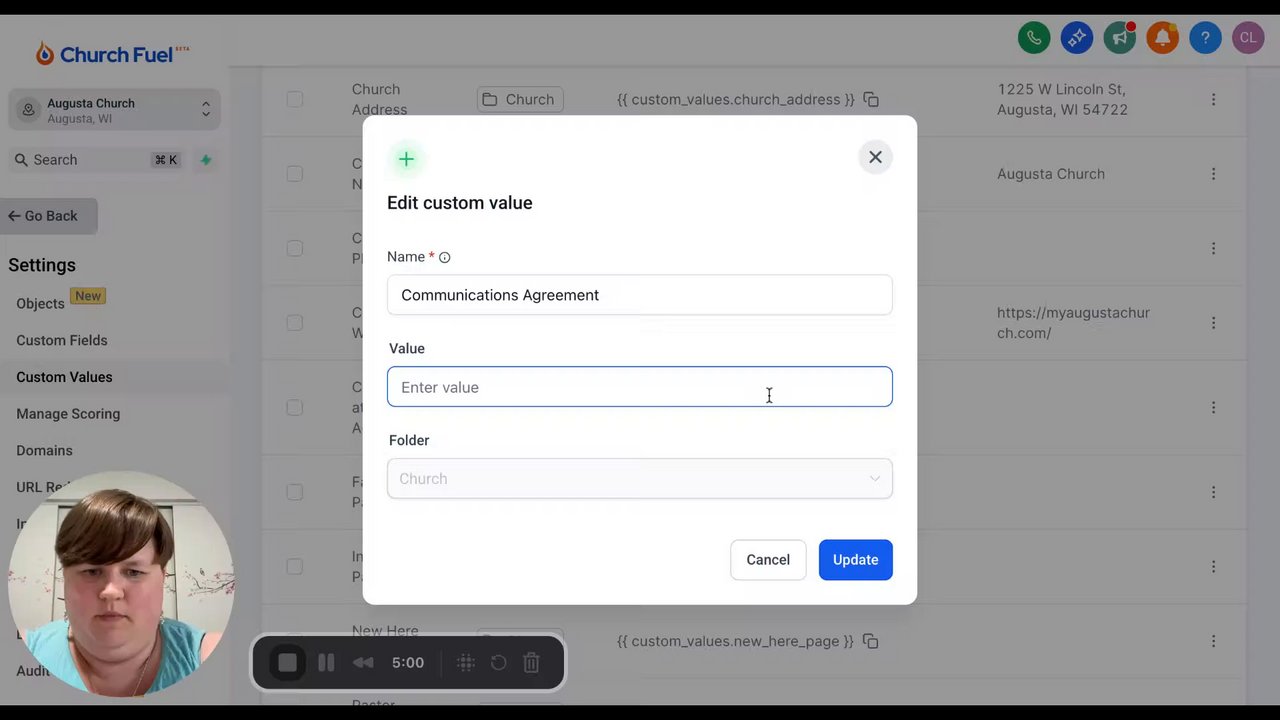
Task: Open three-dot menu for Augusta Church row
Action: 1213,174
